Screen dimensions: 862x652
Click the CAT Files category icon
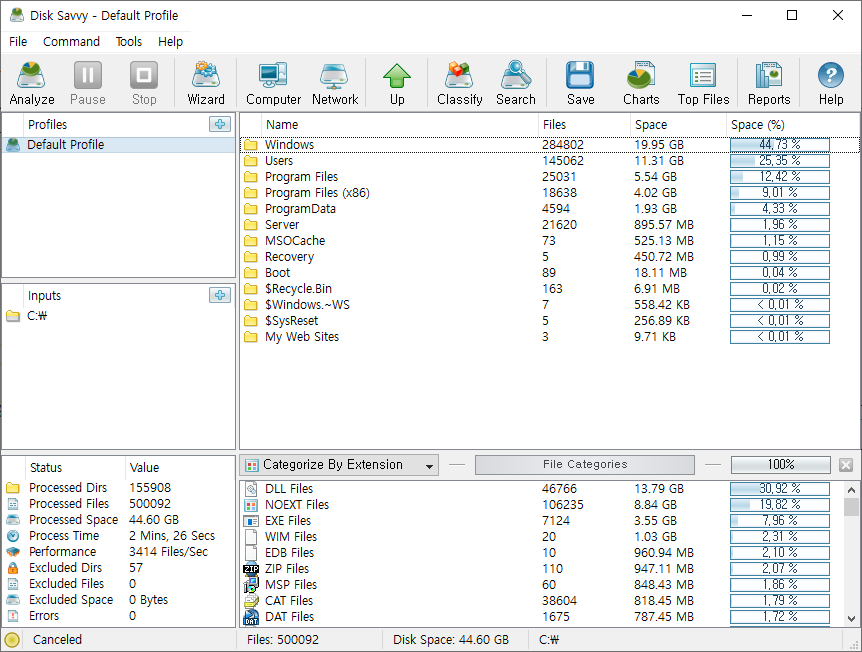251,600
